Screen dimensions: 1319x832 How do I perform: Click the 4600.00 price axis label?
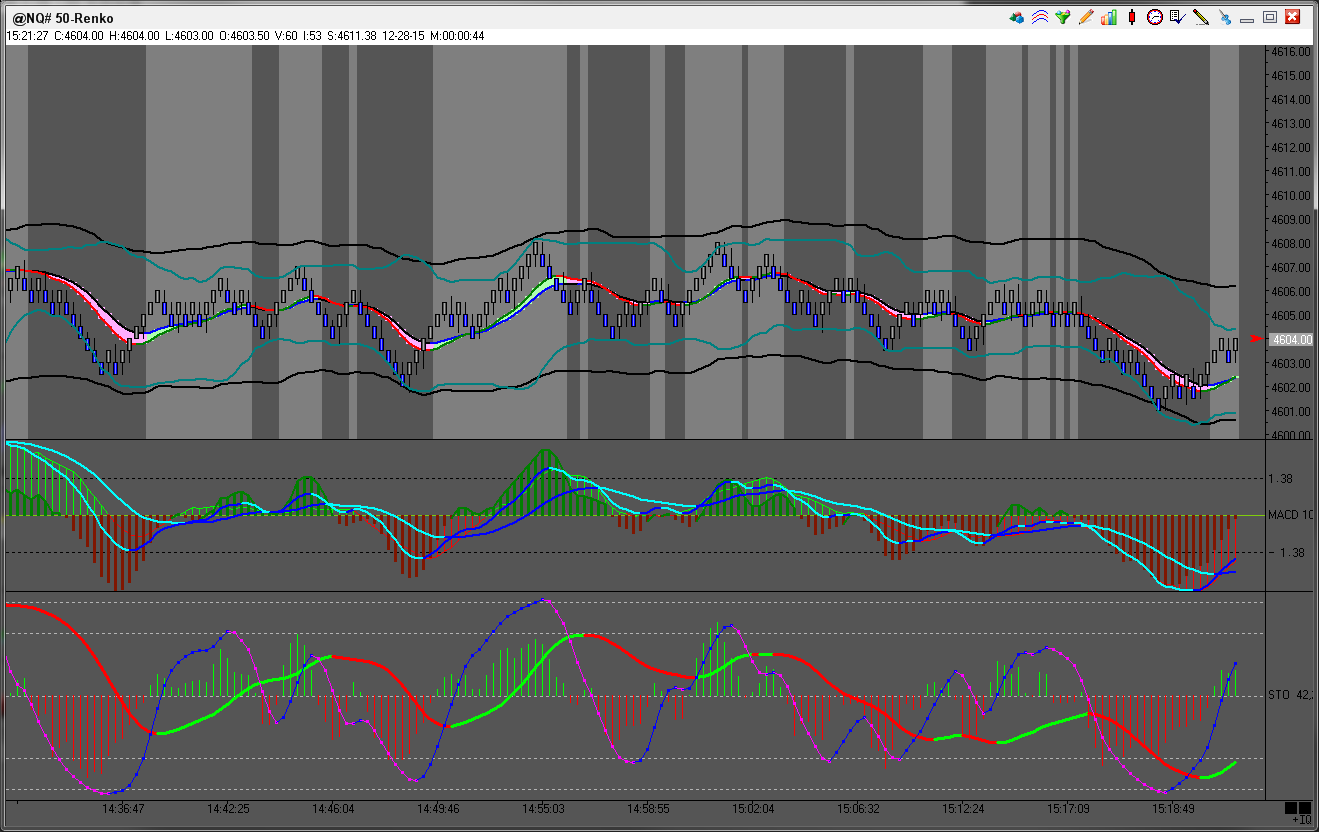click(x=1291, y=435)
